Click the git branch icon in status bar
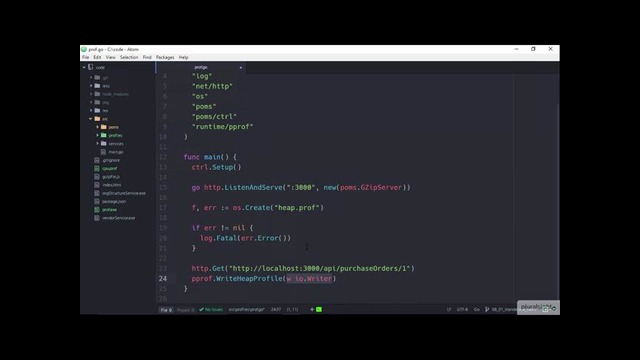This screenshot has width=640, height=360. coord(487,309)
